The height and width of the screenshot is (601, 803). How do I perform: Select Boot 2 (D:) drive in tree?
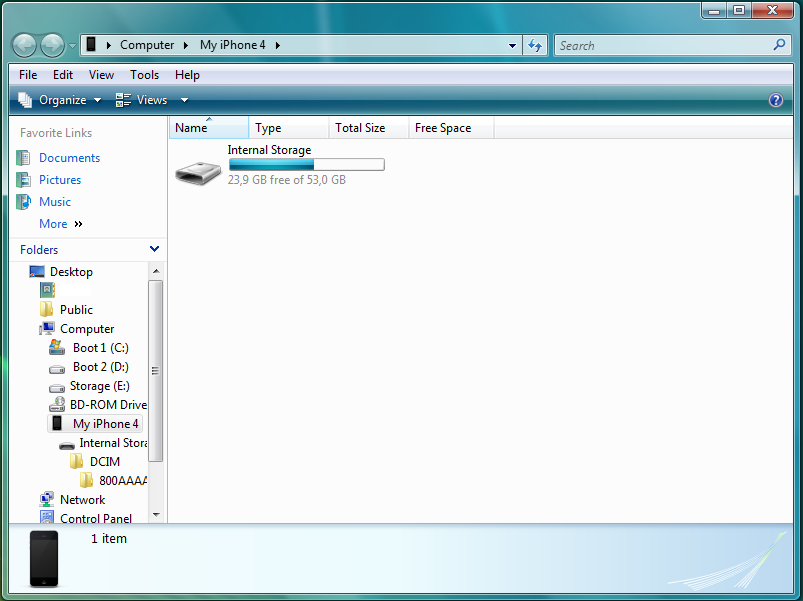pyautogui.click(x=101, y=367)
